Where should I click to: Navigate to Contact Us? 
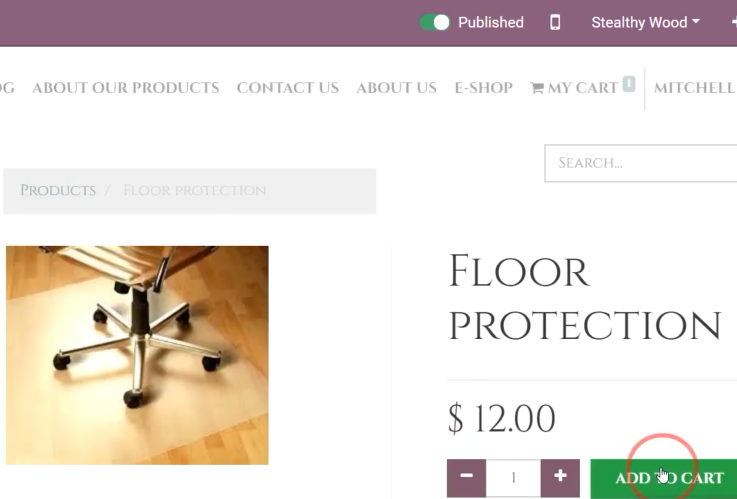pyautogui.click(x=288, y=87)
